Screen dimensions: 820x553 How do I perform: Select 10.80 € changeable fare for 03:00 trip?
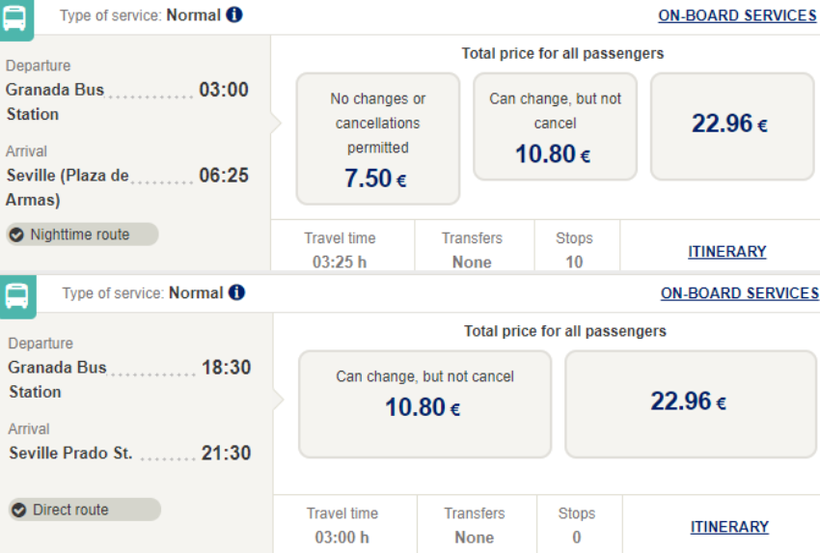(x=554, y=126)
